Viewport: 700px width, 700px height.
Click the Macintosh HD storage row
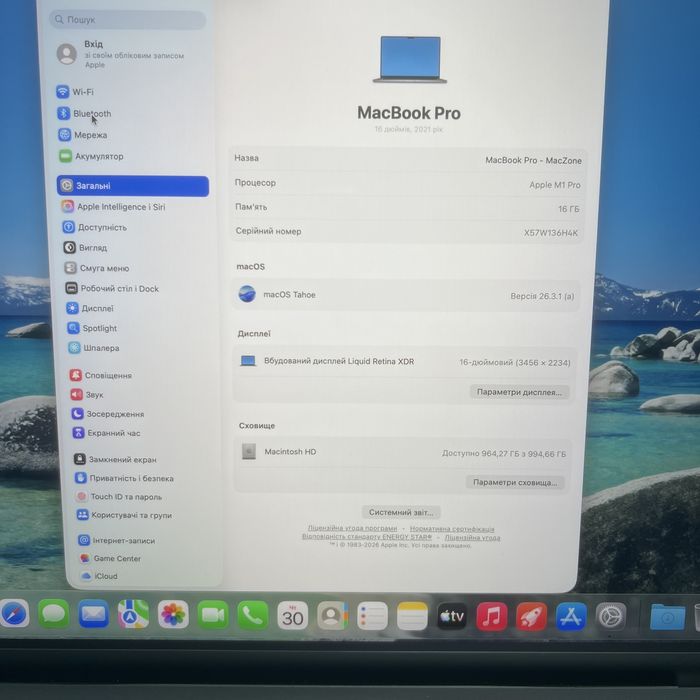click(401, 452)
